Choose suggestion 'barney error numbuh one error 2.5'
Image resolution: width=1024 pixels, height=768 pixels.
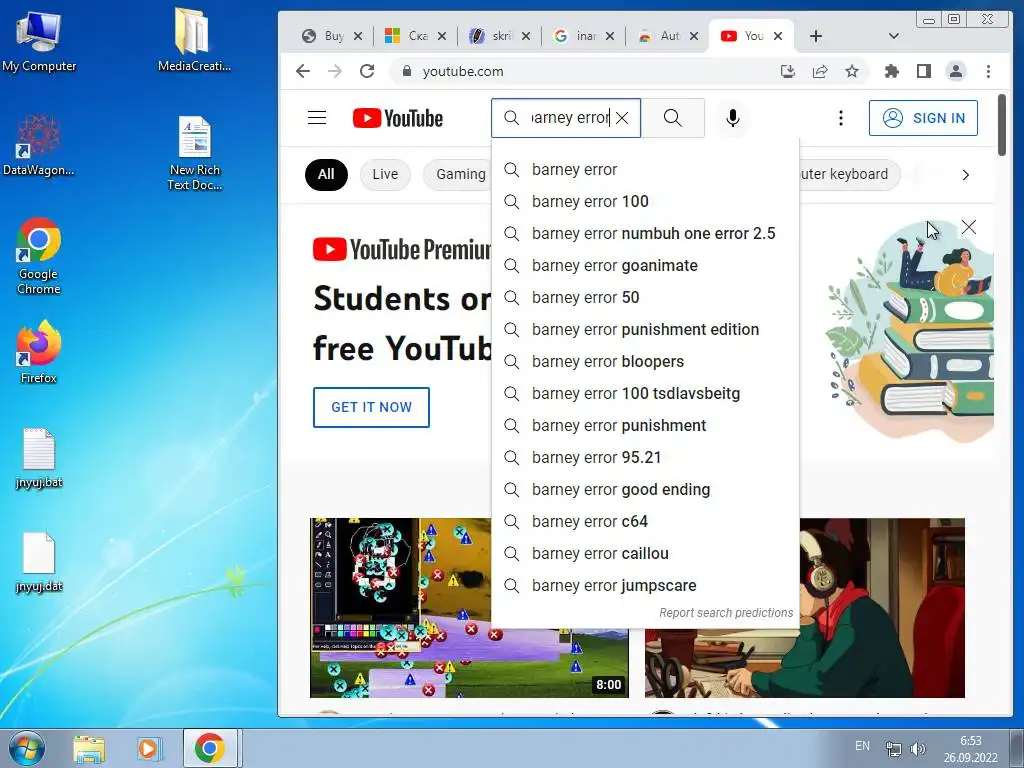tap(645, 234)
